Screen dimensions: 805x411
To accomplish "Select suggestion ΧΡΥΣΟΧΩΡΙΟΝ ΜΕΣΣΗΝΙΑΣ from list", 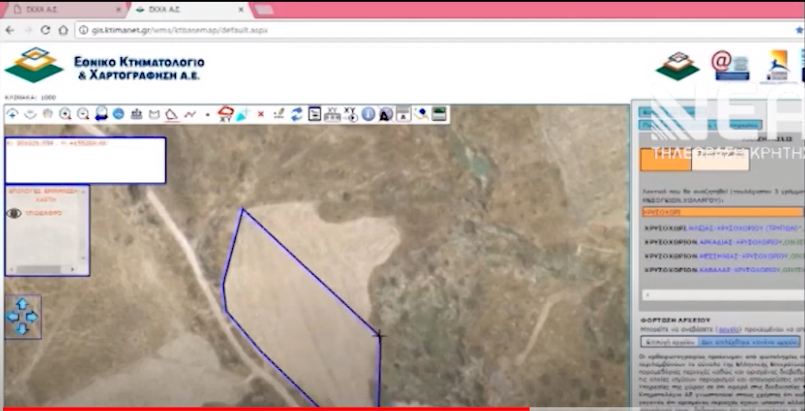I will [720, 255].
